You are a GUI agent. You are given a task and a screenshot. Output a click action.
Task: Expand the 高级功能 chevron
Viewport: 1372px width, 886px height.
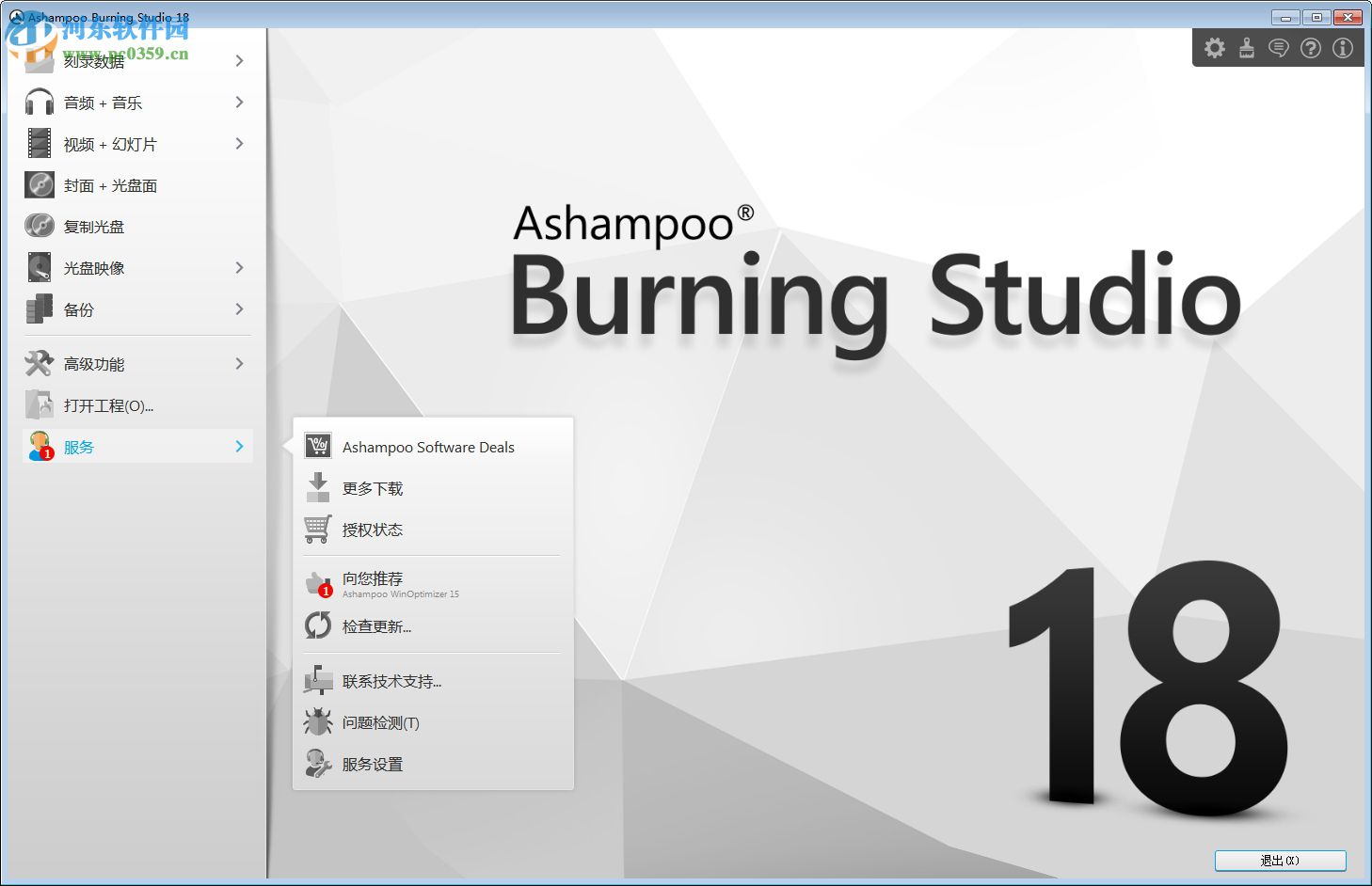(240, 363)
